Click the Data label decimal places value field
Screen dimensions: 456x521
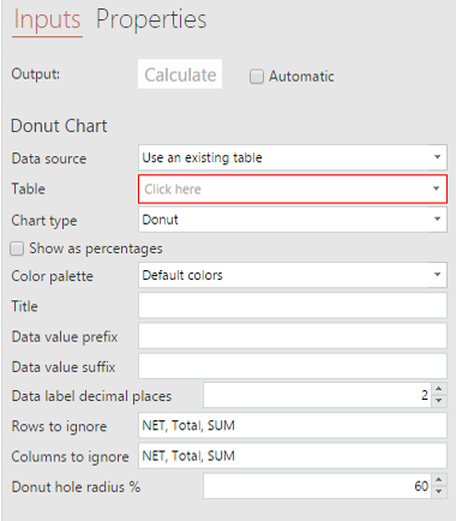(318, 395)
